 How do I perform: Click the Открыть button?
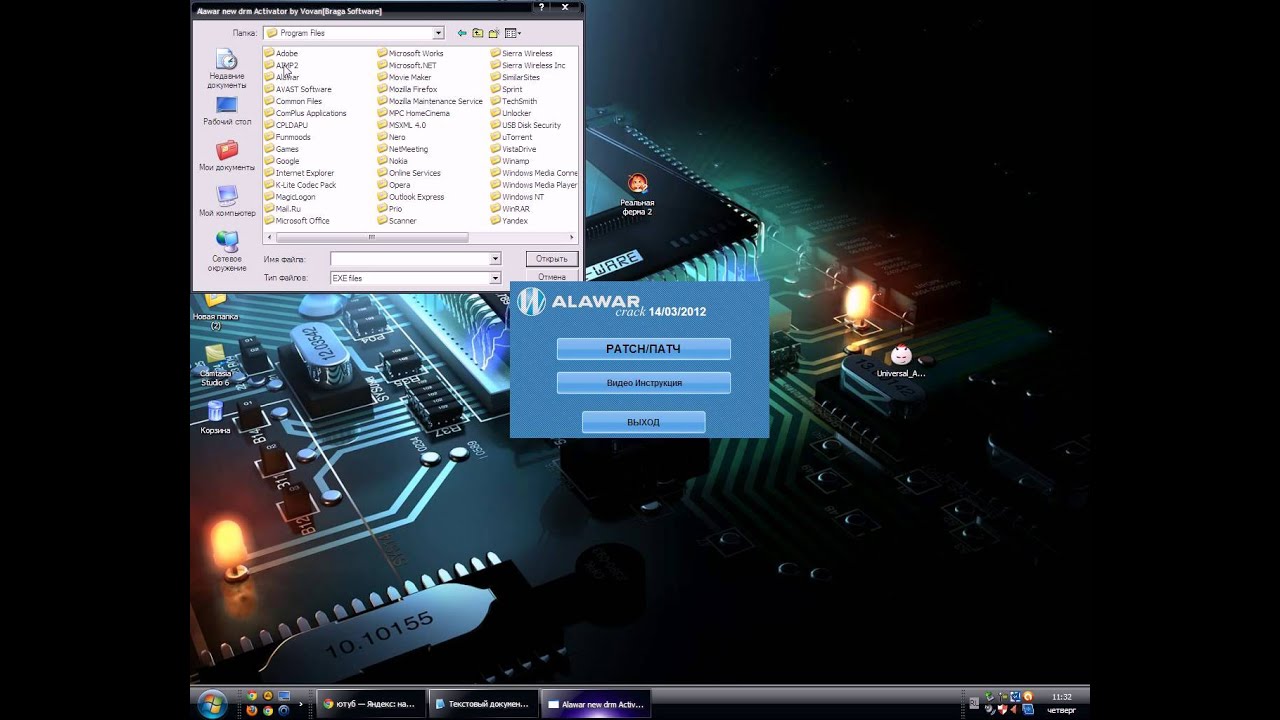[552, 259]
